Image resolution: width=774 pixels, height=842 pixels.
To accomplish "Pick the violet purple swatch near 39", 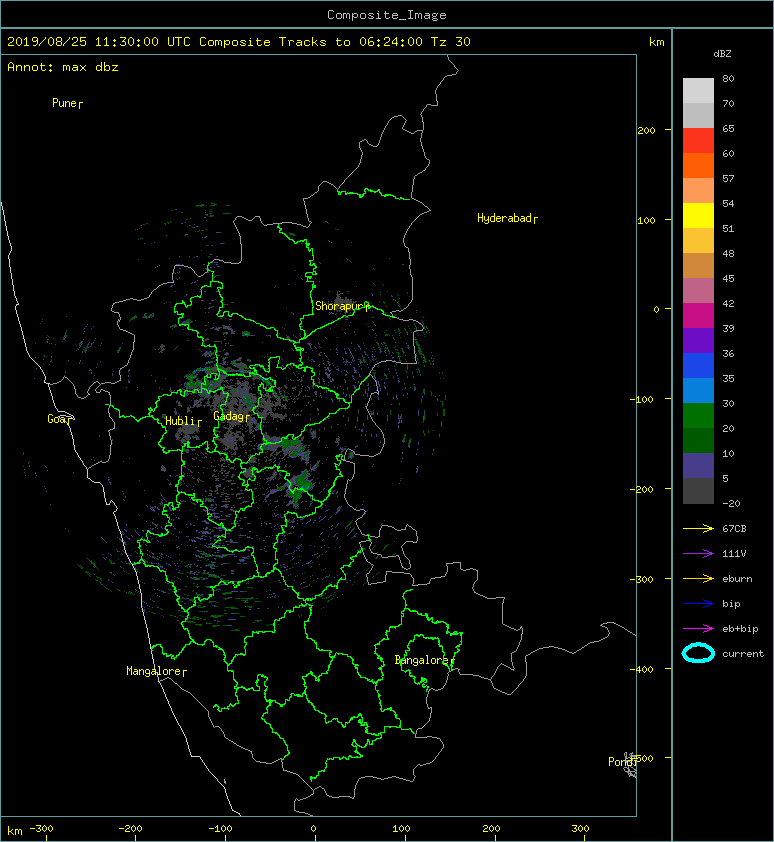I will click(698, 341).
